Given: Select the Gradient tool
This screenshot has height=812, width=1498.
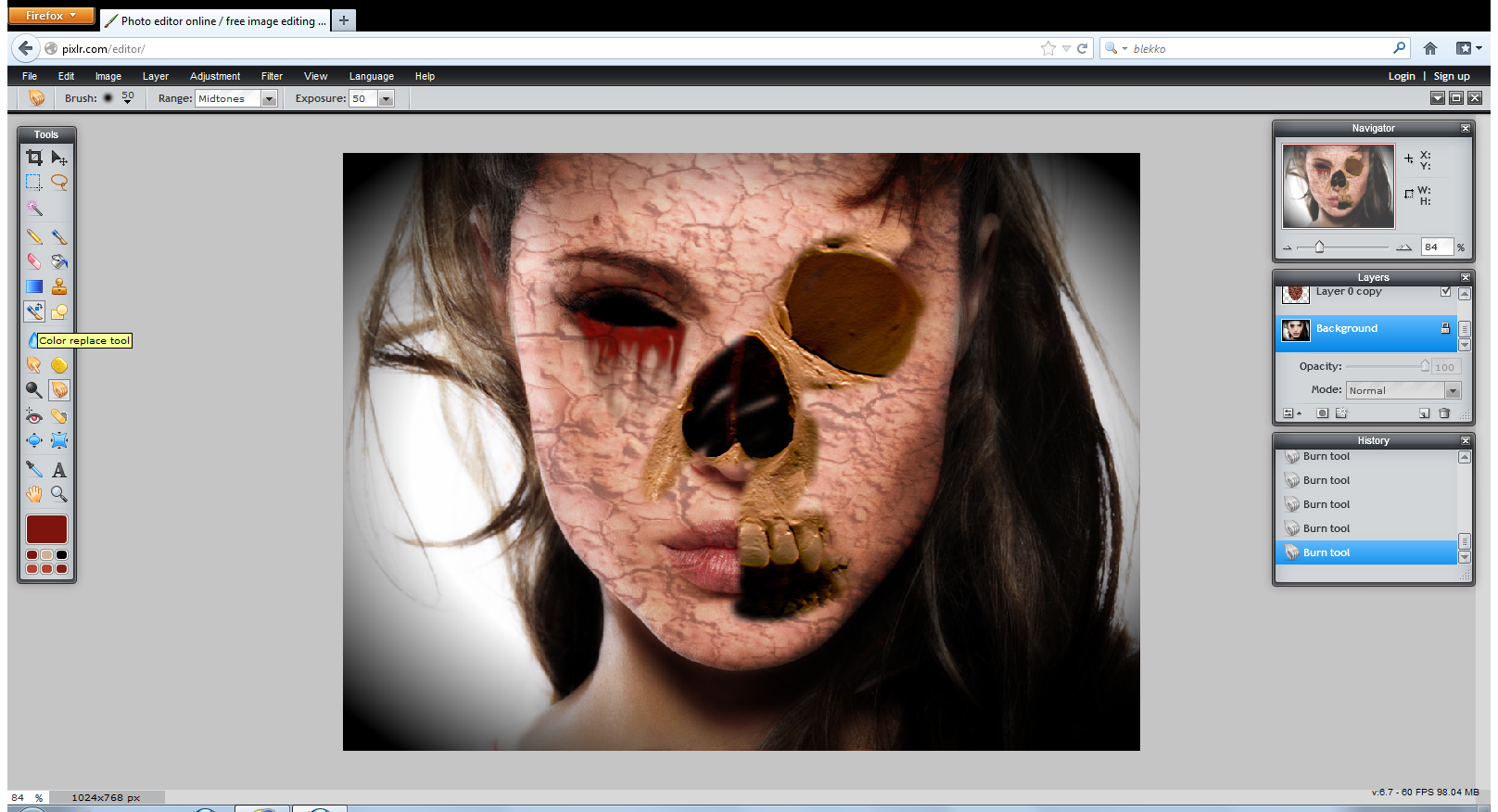Looking at the screenshot, I should click(x=34, y=286).
